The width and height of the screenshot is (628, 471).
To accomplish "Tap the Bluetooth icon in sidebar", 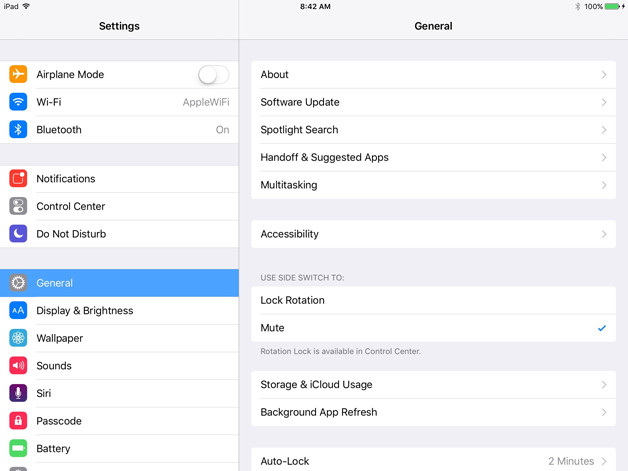I will click(x=18, y=130).
